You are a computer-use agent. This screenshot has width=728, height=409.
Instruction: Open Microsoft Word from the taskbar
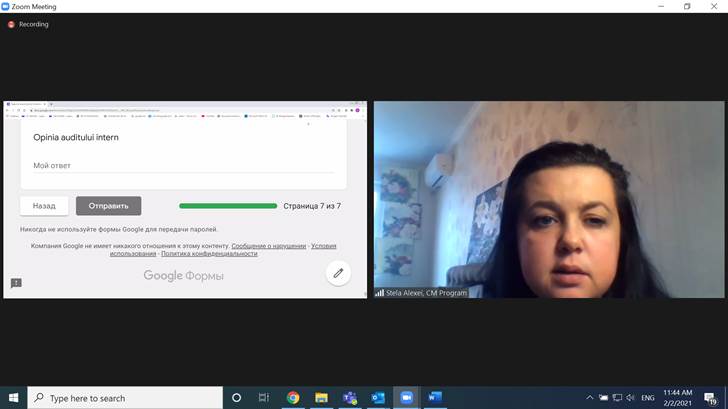434,398
